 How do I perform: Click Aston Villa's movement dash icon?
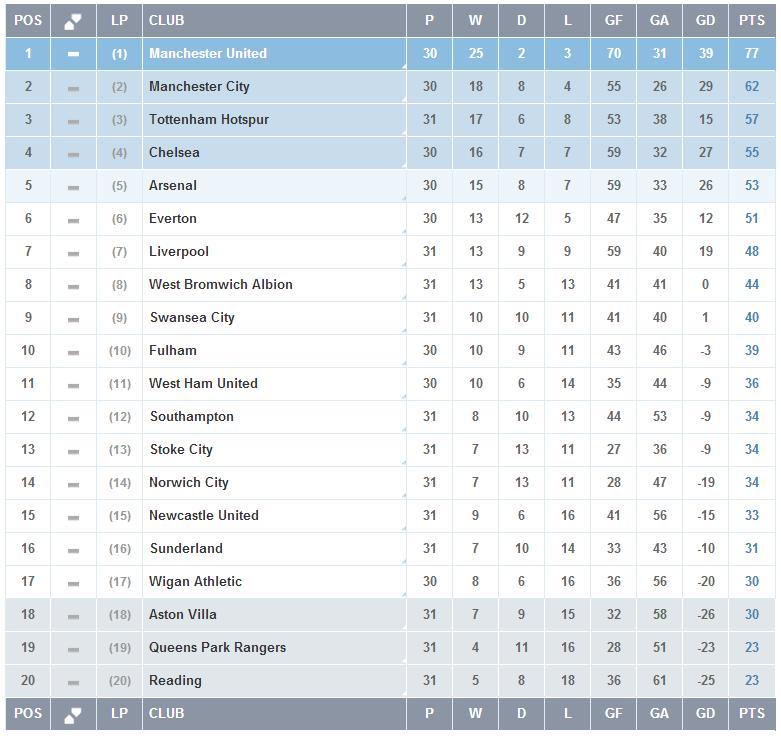point(73,615)
